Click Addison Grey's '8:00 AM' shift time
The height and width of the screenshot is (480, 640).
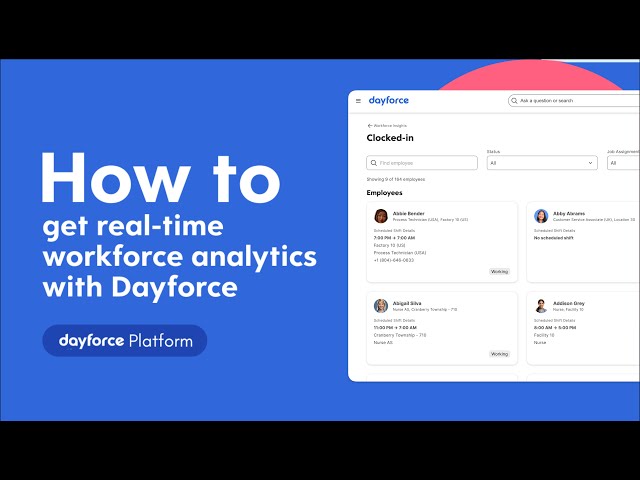pyautogui.click(x=543, y=327)
